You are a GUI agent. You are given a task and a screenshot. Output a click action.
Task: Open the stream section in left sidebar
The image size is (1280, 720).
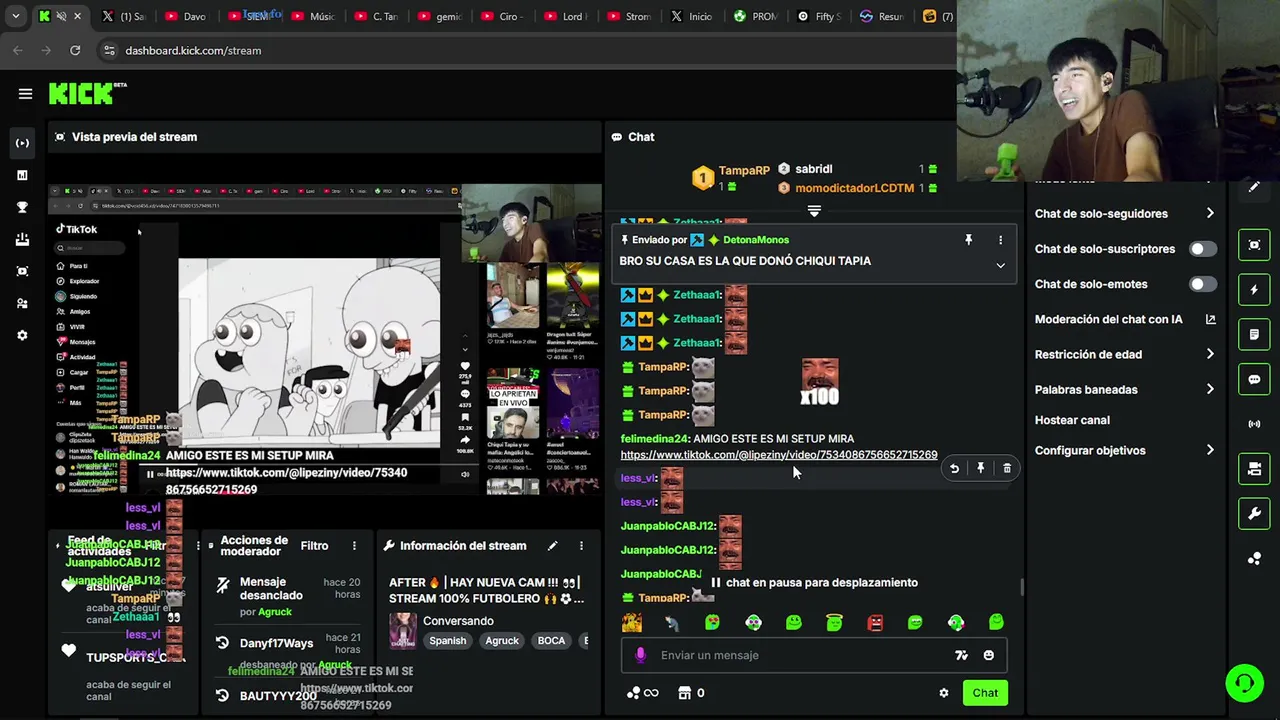pos(22,143)
